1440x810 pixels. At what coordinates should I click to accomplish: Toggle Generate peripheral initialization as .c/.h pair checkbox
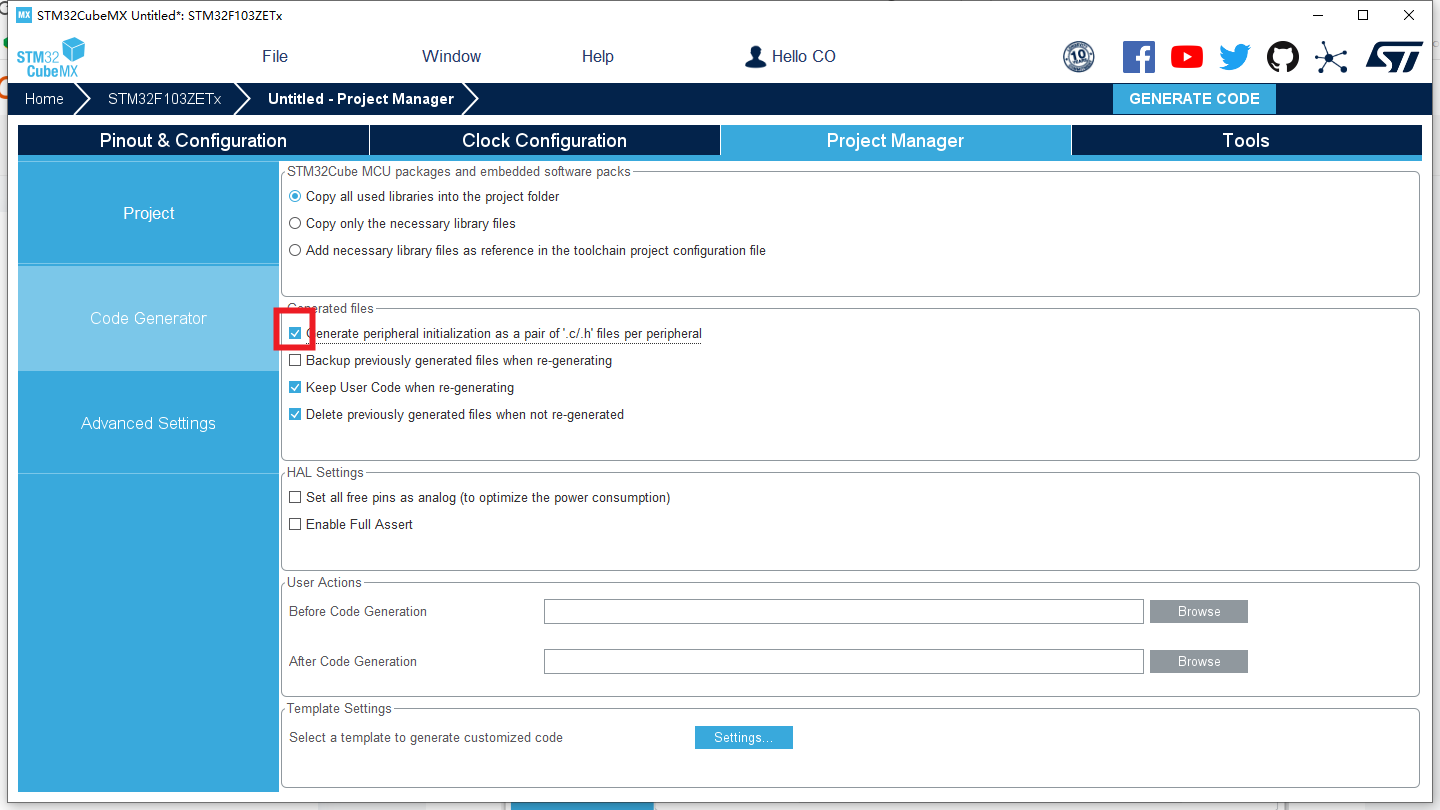295,333
